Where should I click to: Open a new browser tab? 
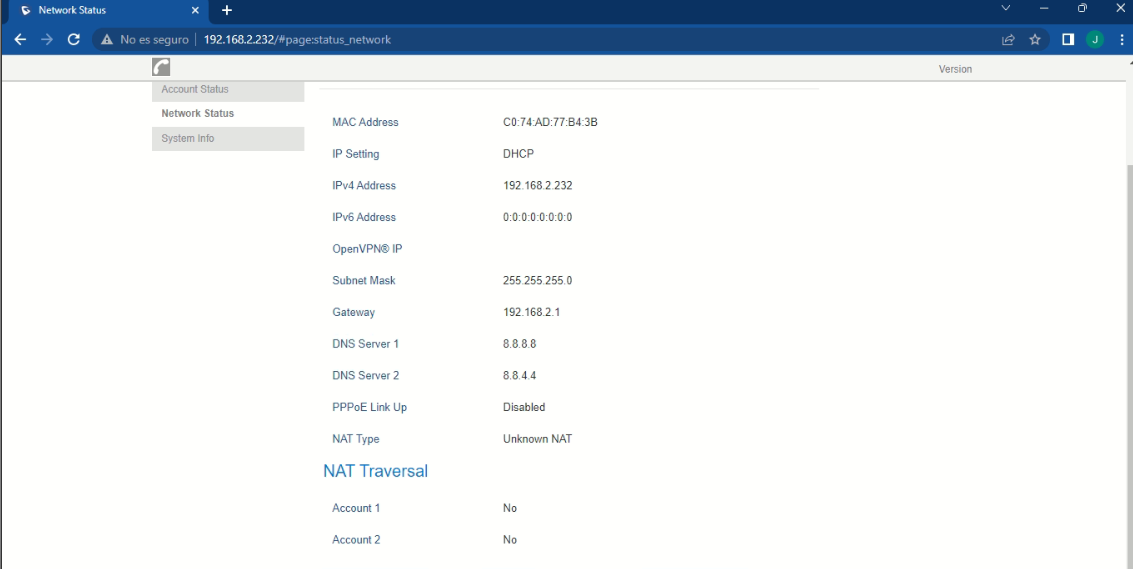coord(227,10)
